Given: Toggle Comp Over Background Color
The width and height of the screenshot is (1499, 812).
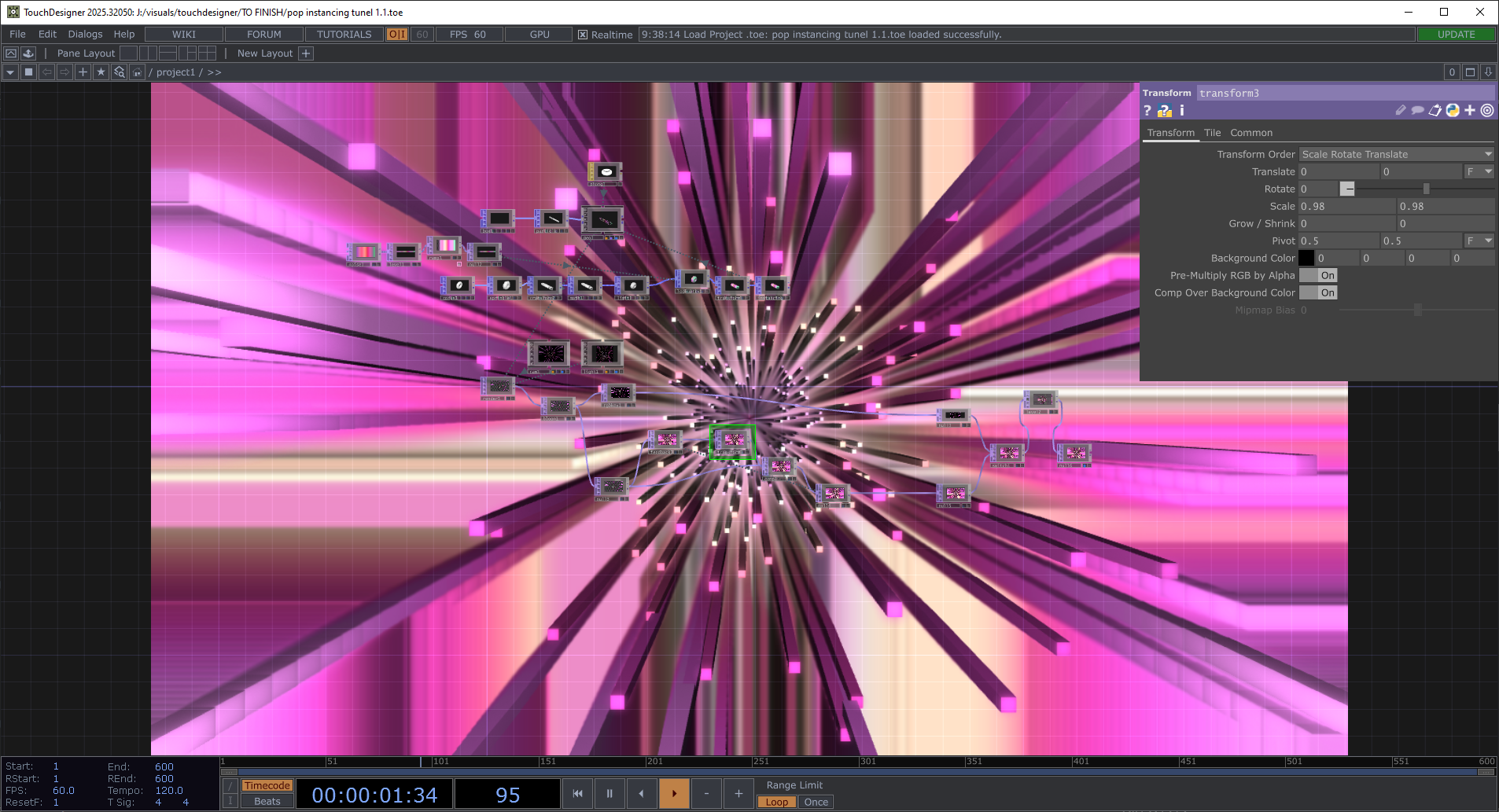Looking at the screenshot, I should click(x=1318, y=293).
